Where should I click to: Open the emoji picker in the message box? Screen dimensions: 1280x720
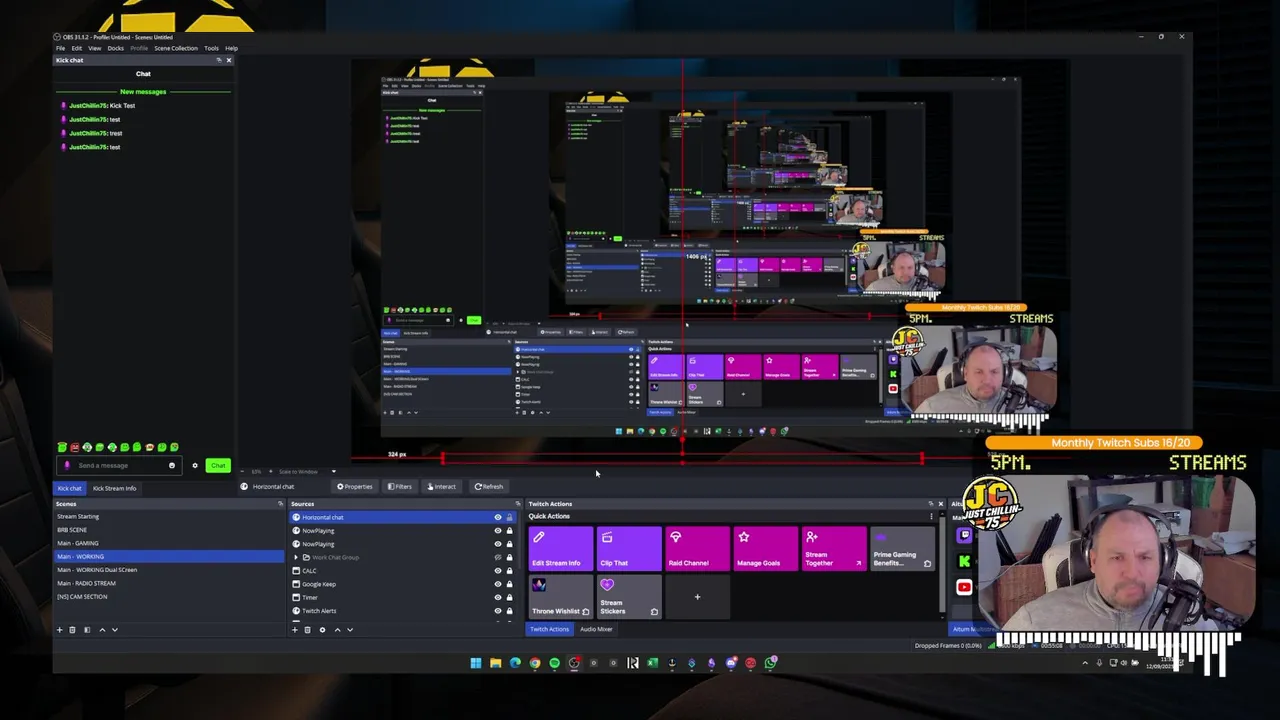pyautogui.click(x=172, y=465)
